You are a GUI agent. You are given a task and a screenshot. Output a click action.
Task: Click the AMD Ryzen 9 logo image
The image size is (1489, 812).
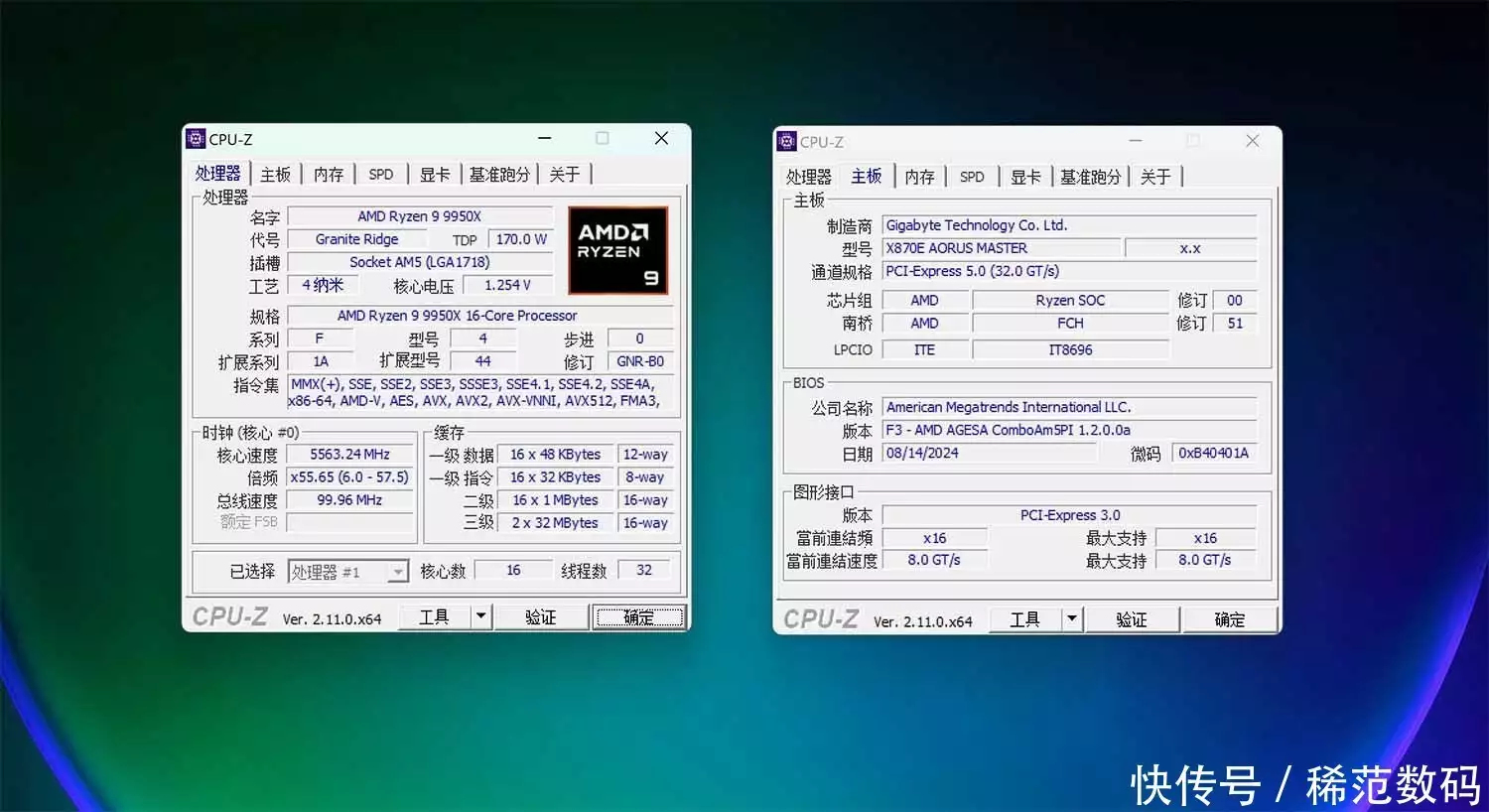[x=617, y=250]
